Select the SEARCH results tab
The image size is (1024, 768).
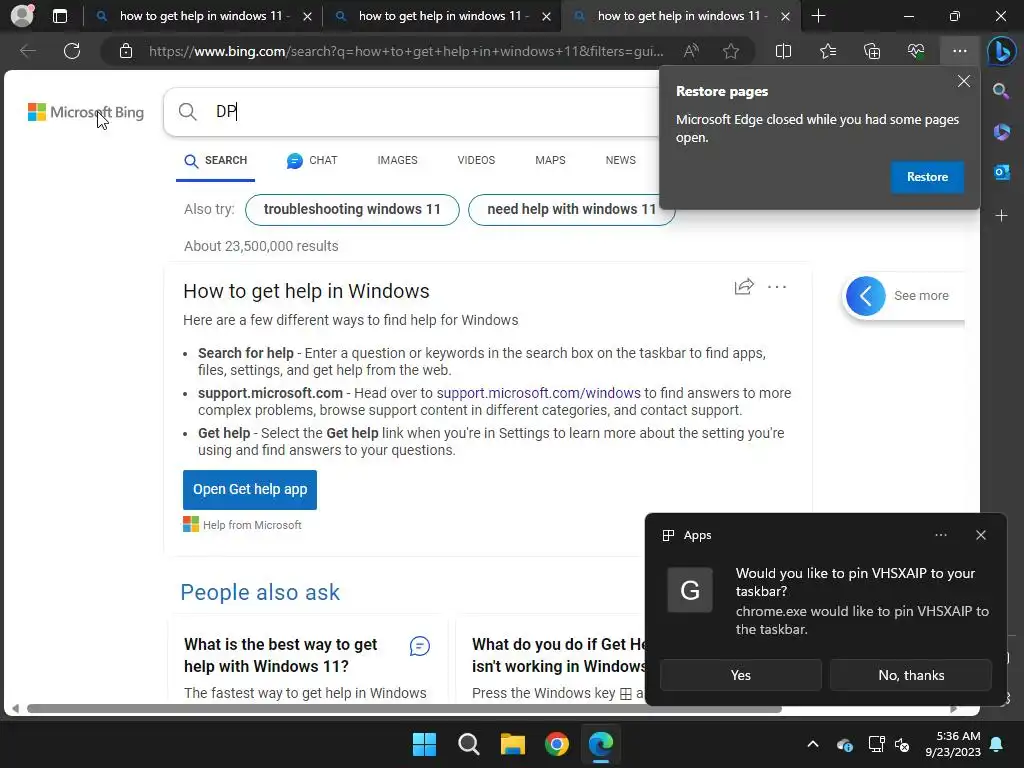[x=216, y=161]
